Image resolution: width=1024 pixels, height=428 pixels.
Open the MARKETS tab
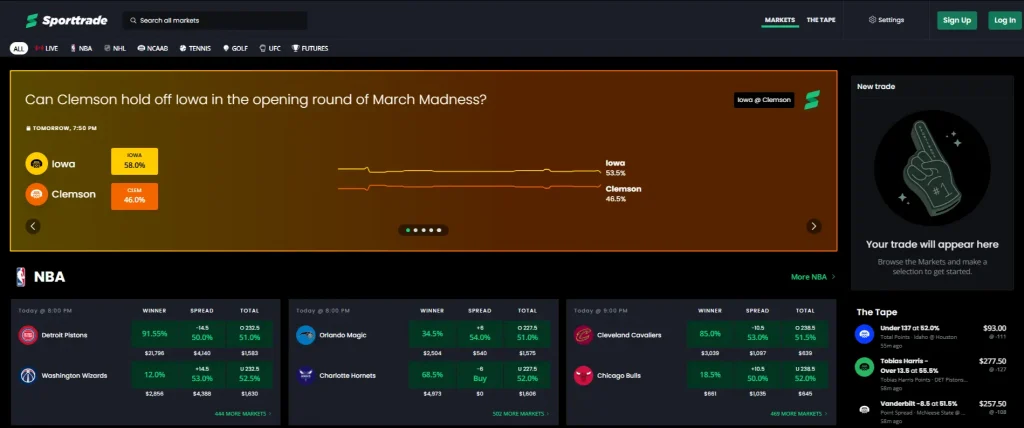(x=780, y=20)
